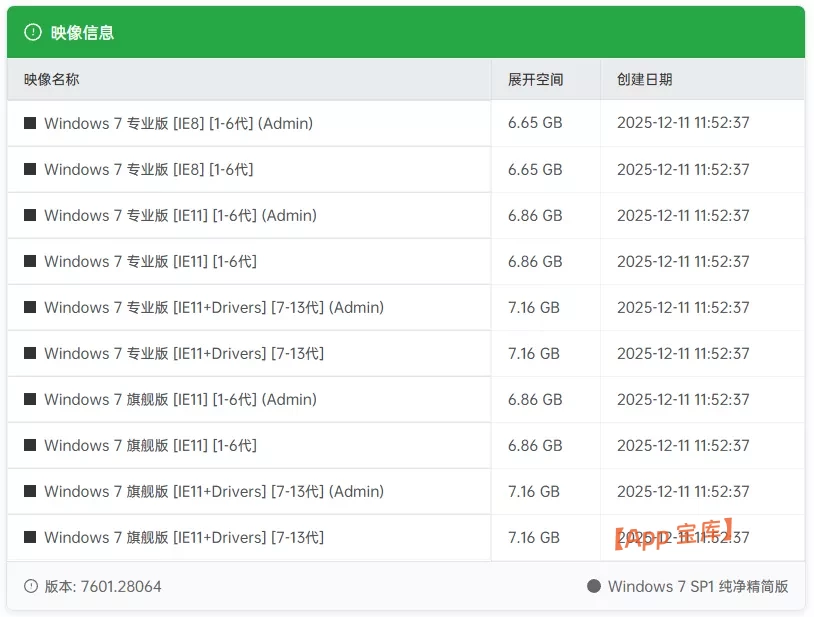Click the 展开空间 column header

pyautogui.click(x=536, y=79)
